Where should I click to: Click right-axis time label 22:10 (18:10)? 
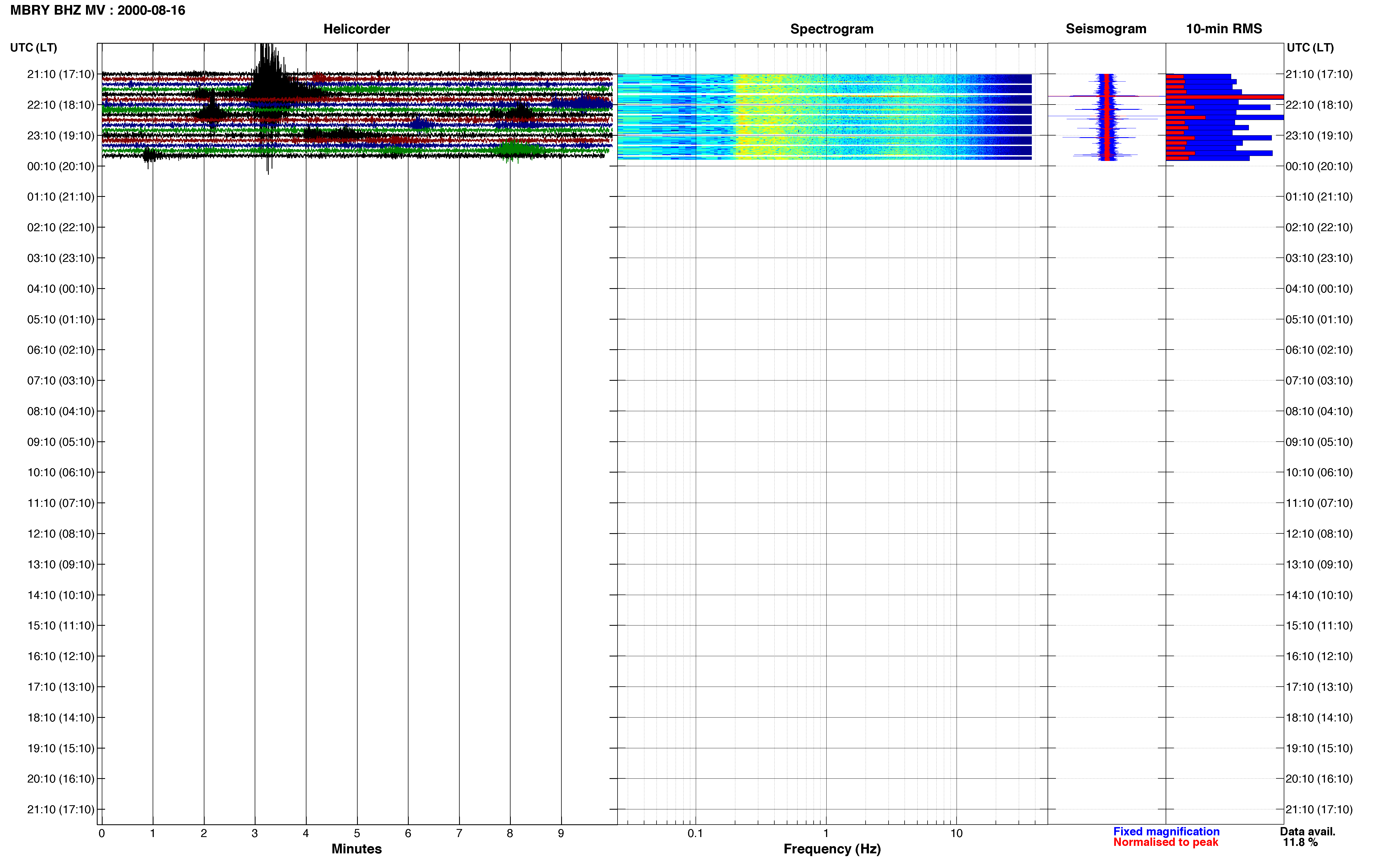coord(1319,105)
